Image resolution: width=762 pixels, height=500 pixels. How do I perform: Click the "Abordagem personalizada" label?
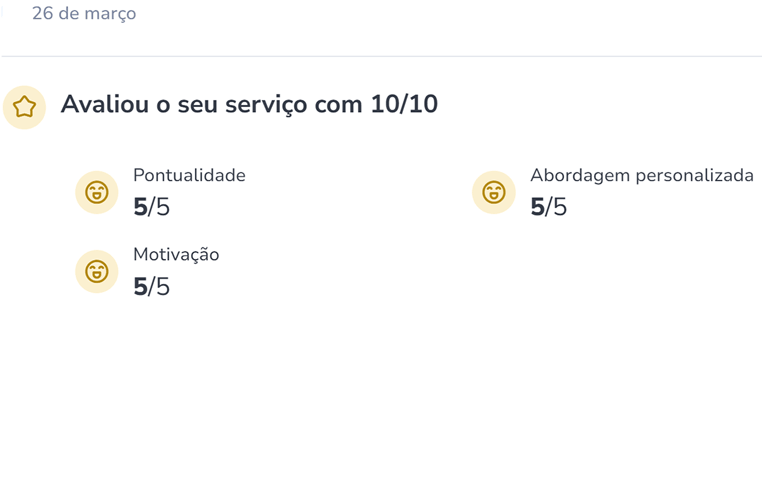[641, 176]
